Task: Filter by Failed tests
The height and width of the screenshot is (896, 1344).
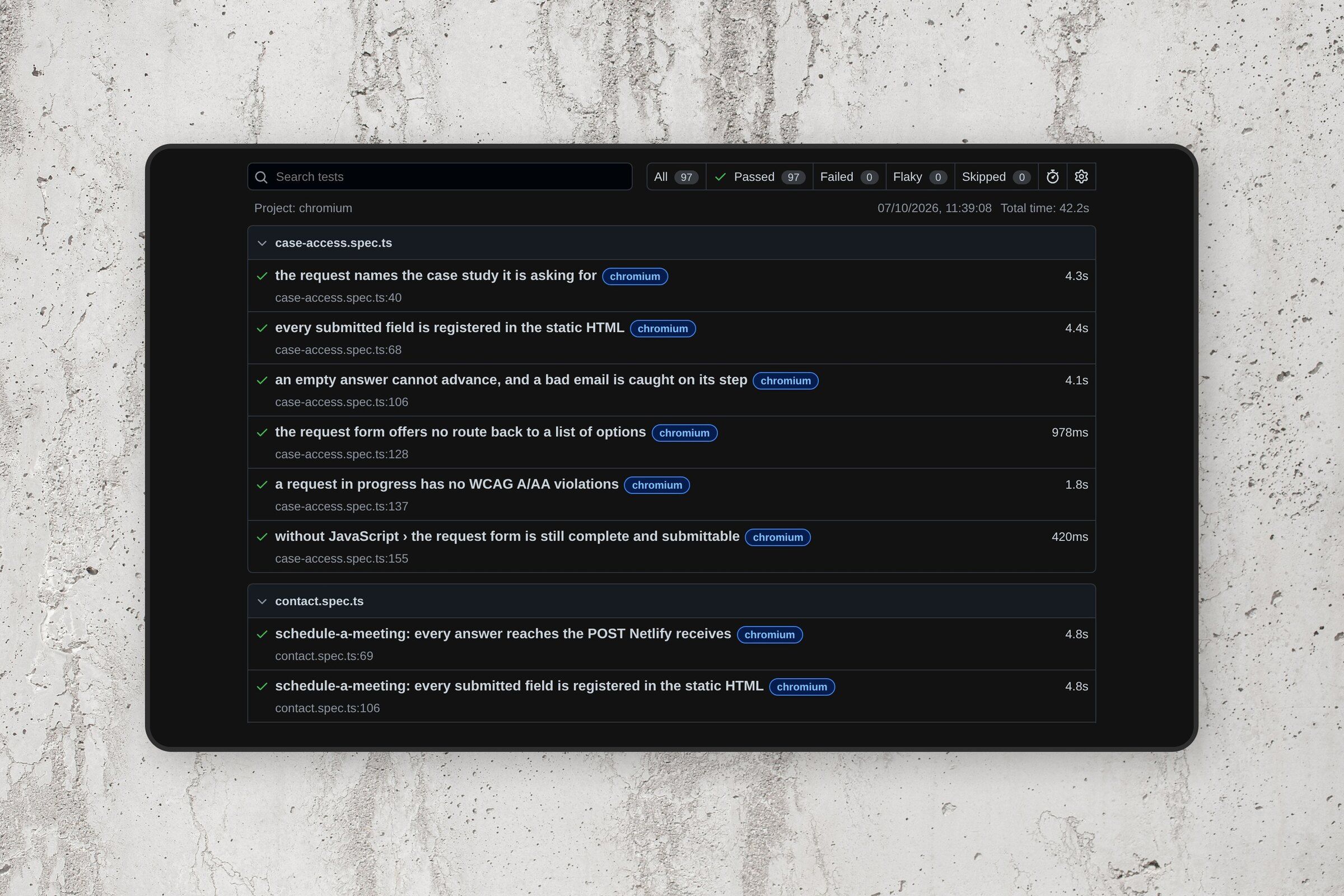Action: (849, 176)
